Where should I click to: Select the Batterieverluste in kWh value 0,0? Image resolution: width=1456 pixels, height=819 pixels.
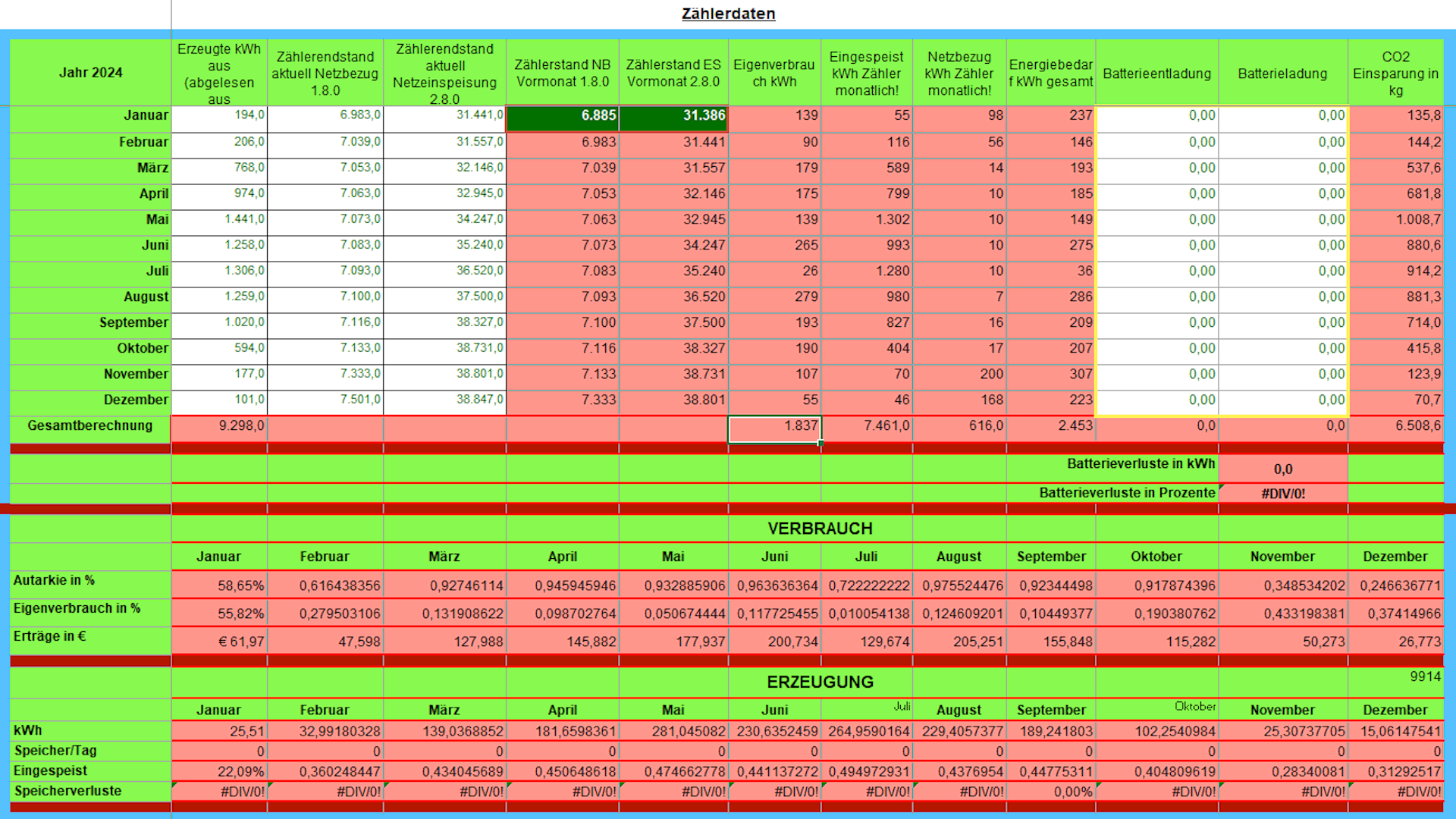(1282, 469)
